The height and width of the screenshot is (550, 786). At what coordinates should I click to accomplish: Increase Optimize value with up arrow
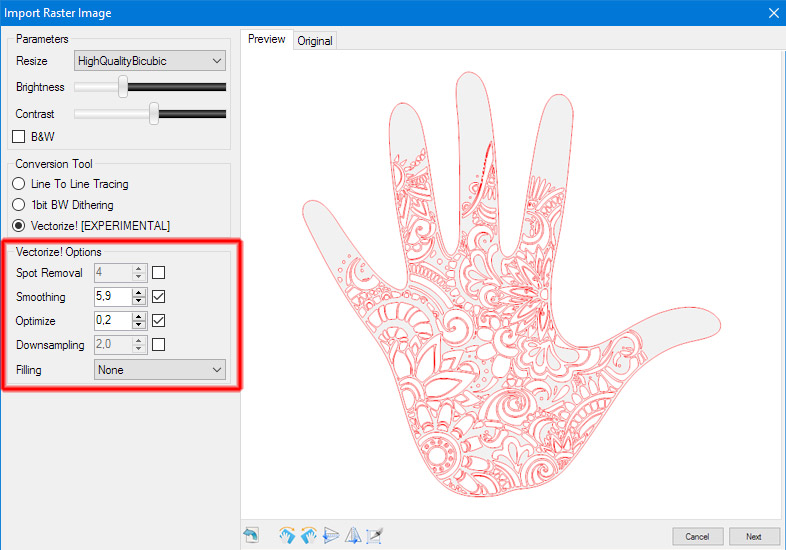tap(139, 316)
